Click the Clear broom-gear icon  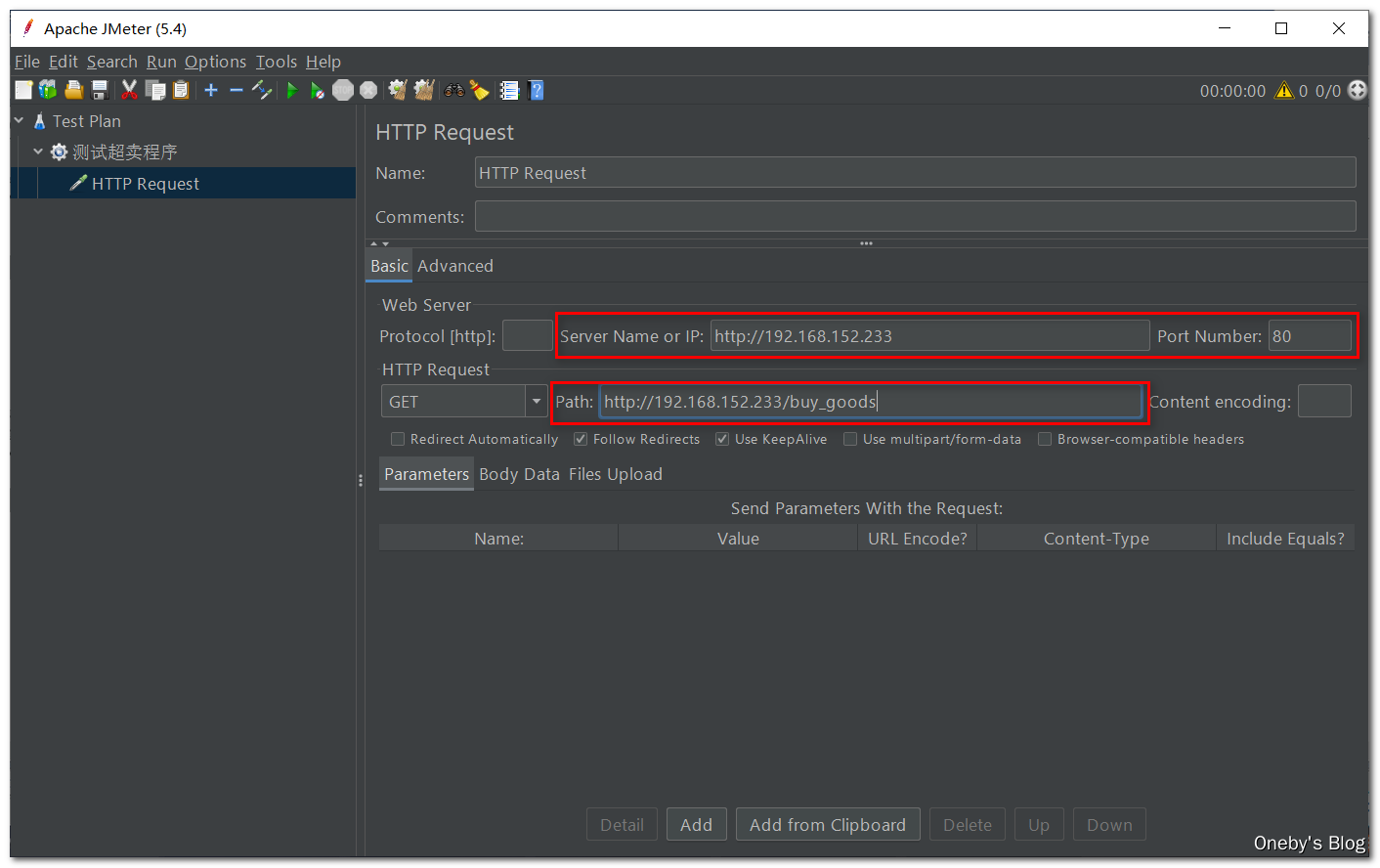coord(397,90)
